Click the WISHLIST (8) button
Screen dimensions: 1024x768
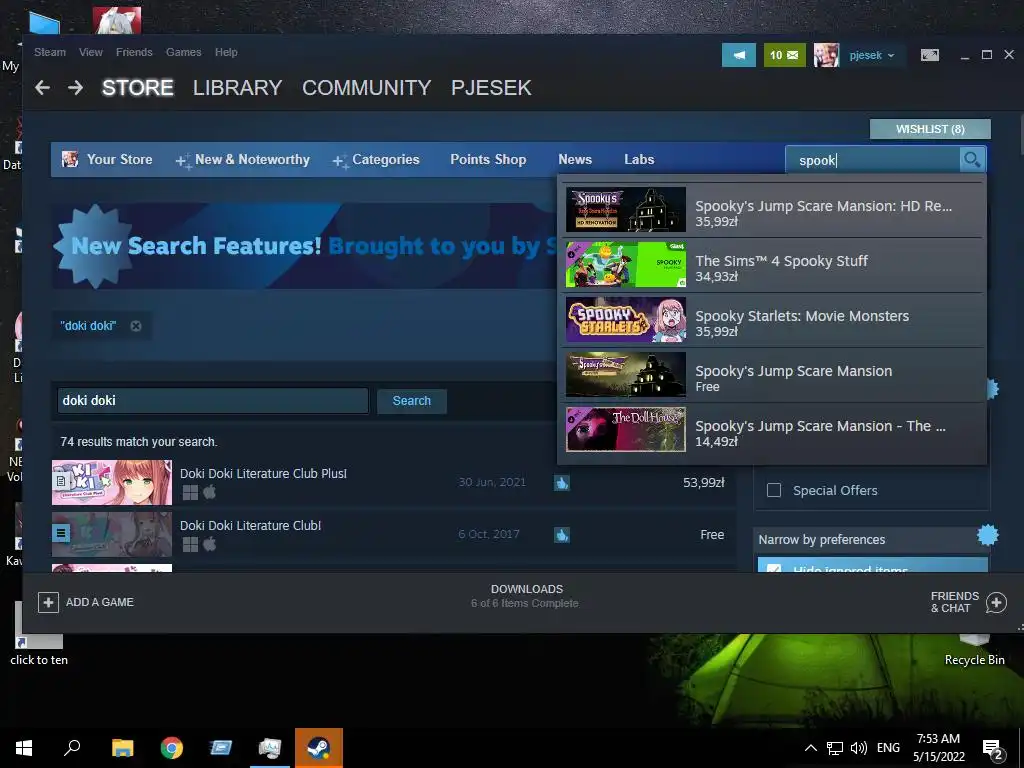(x=930, y=129)
